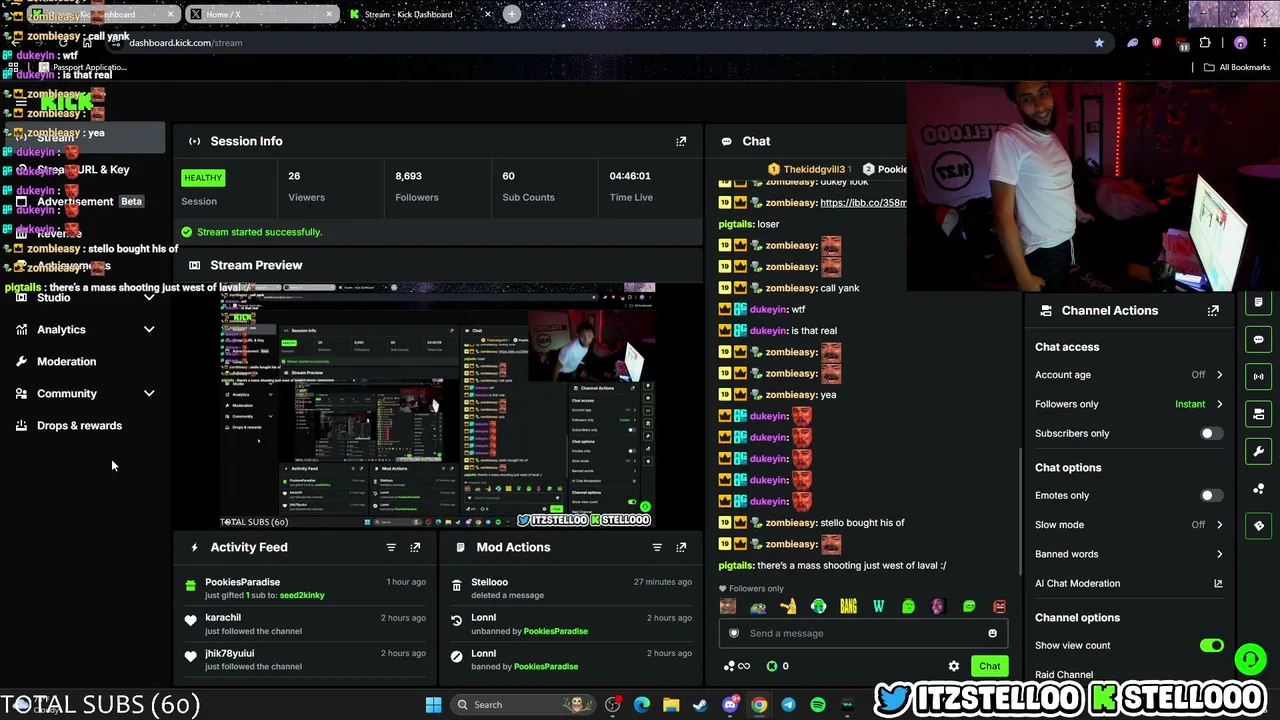The image size is (1280, 720).
Task: Open the ibb.co link in chat
Action: [863, 203]
